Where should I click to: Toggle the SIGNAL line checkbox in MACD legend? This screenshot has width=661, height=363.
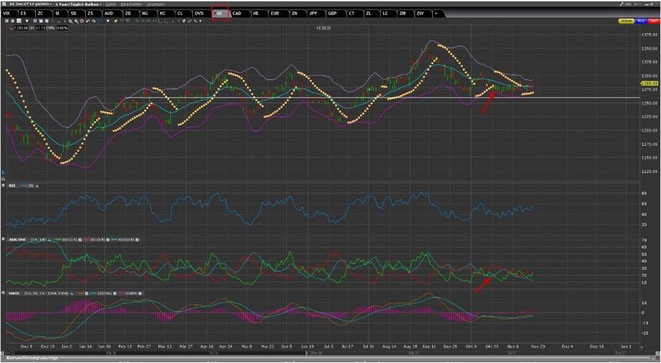click(x=115, y=293)
